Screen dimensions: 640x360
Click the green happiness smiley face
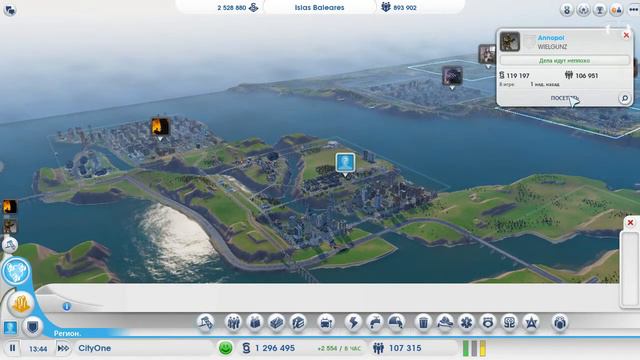[225, 348]
